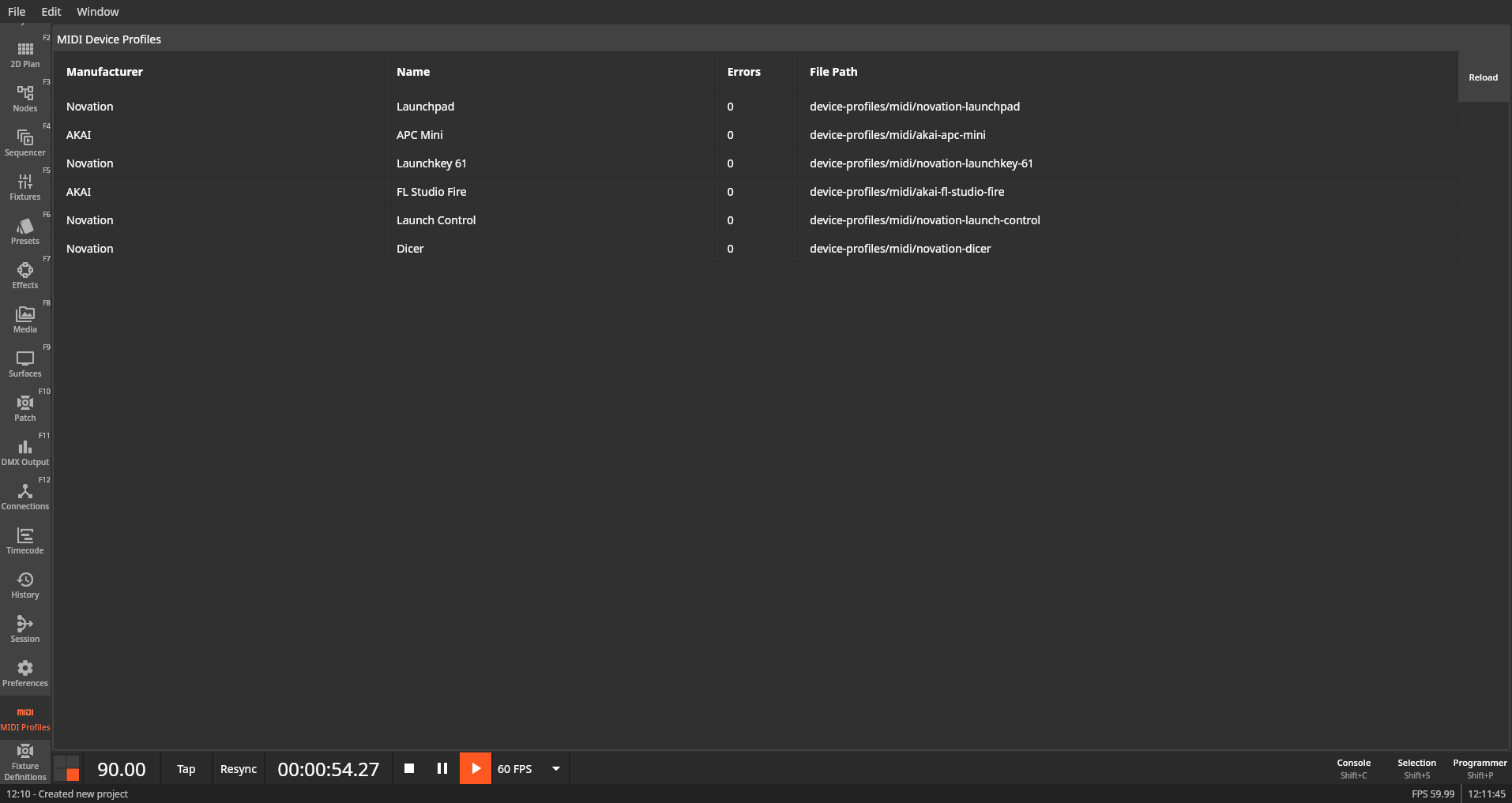Image resolution: width=1512 pixels, height=803 pixels.
Task: Click the 00:00:54.27 timecode display
Action: coord(329,769)
